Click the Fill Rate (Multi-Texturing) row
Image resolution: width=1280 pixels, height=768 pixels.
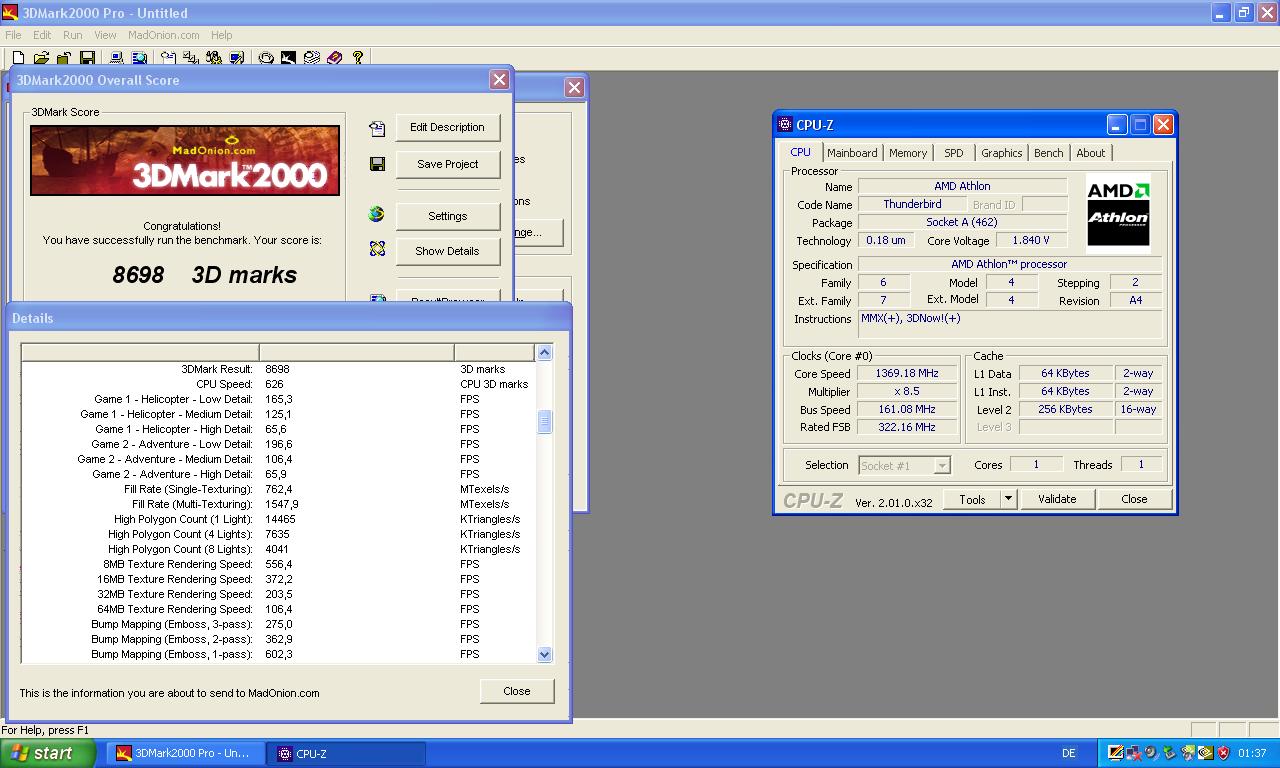278,504
